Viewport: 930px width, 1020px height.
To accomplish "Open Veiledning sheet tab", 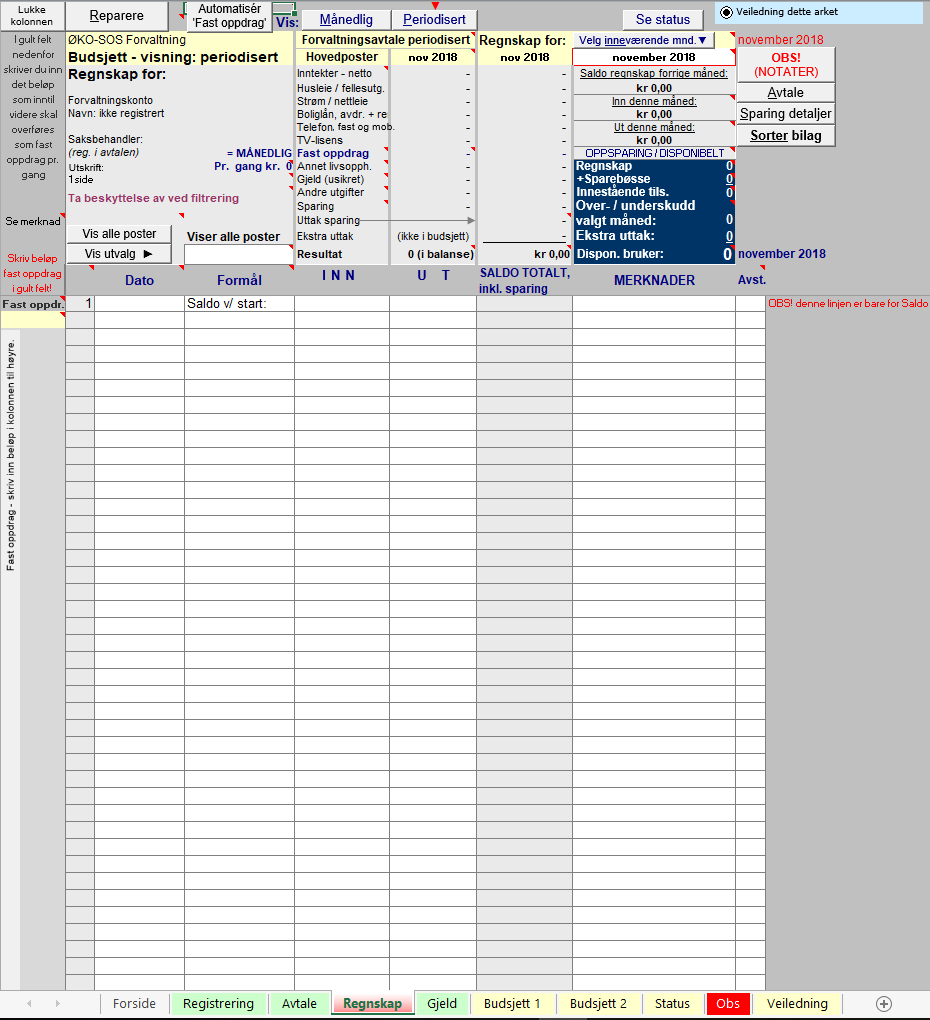I will click(x=797, y=1003).
